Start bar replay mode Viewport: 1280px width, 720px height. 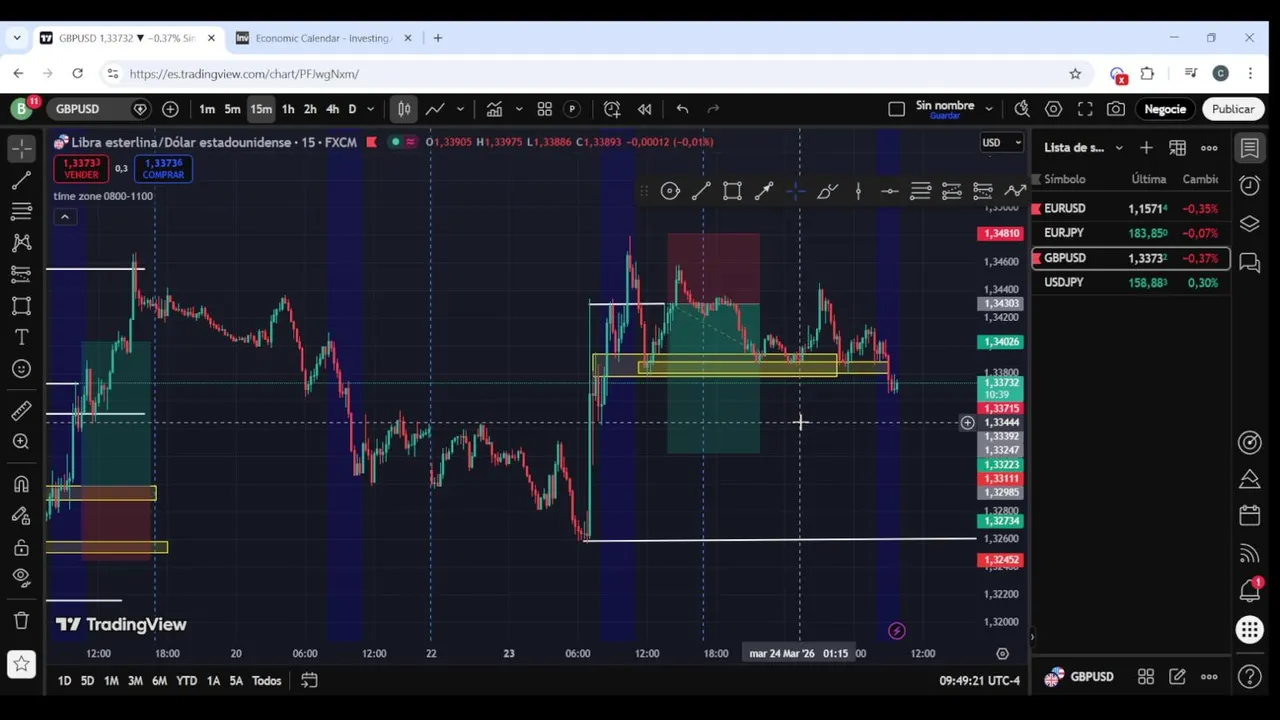[645, 109]
